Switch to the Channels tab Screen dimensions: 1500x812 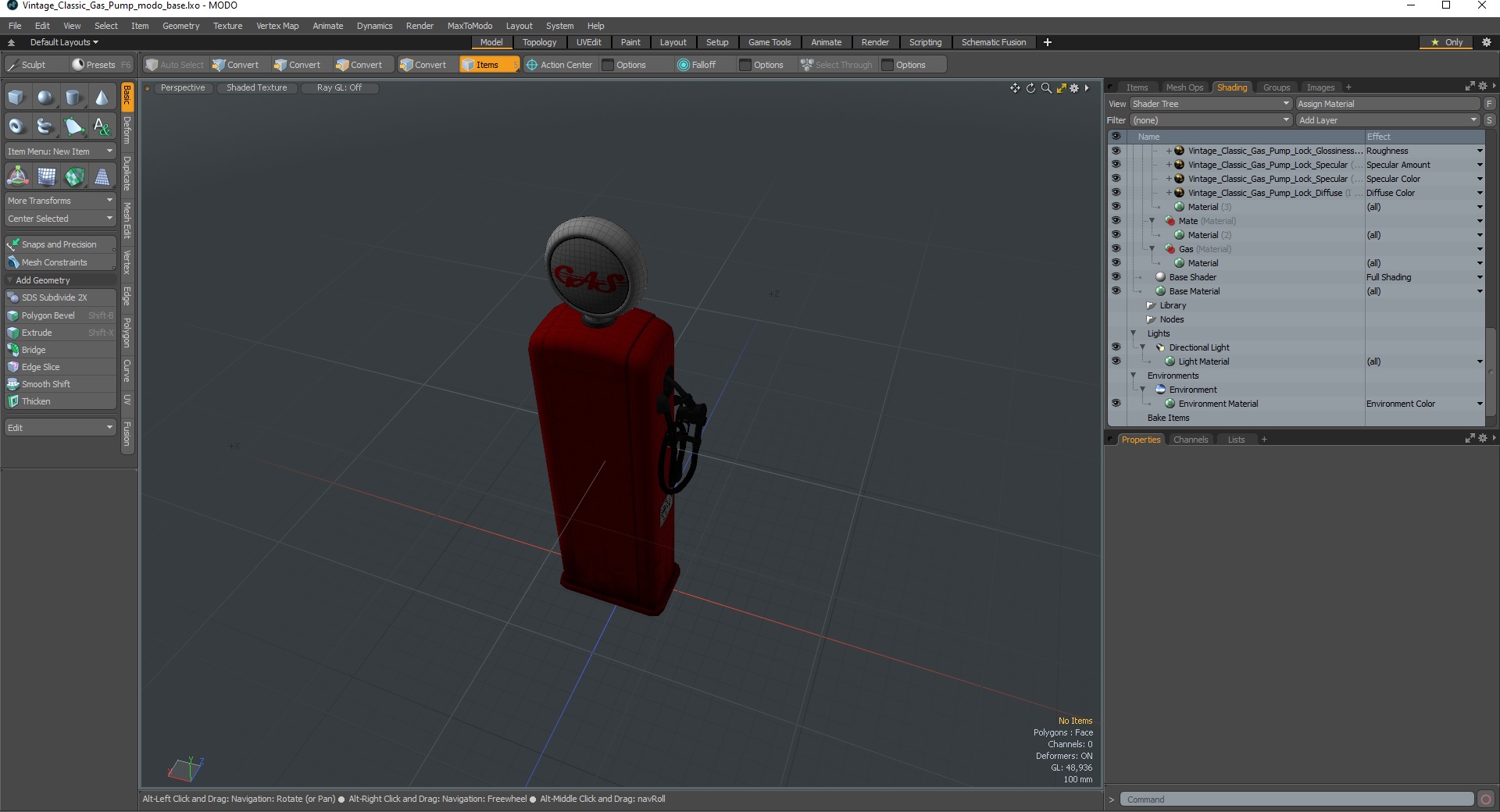1190,440
